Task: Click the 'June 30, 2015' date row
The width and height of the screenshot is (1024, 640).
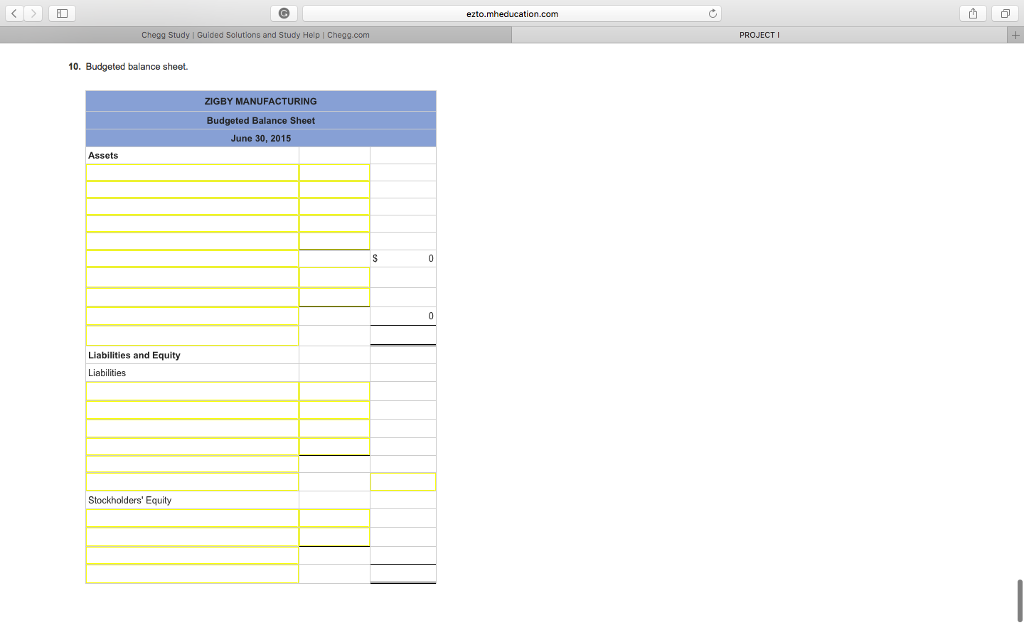Action: (x=261, y=138)
